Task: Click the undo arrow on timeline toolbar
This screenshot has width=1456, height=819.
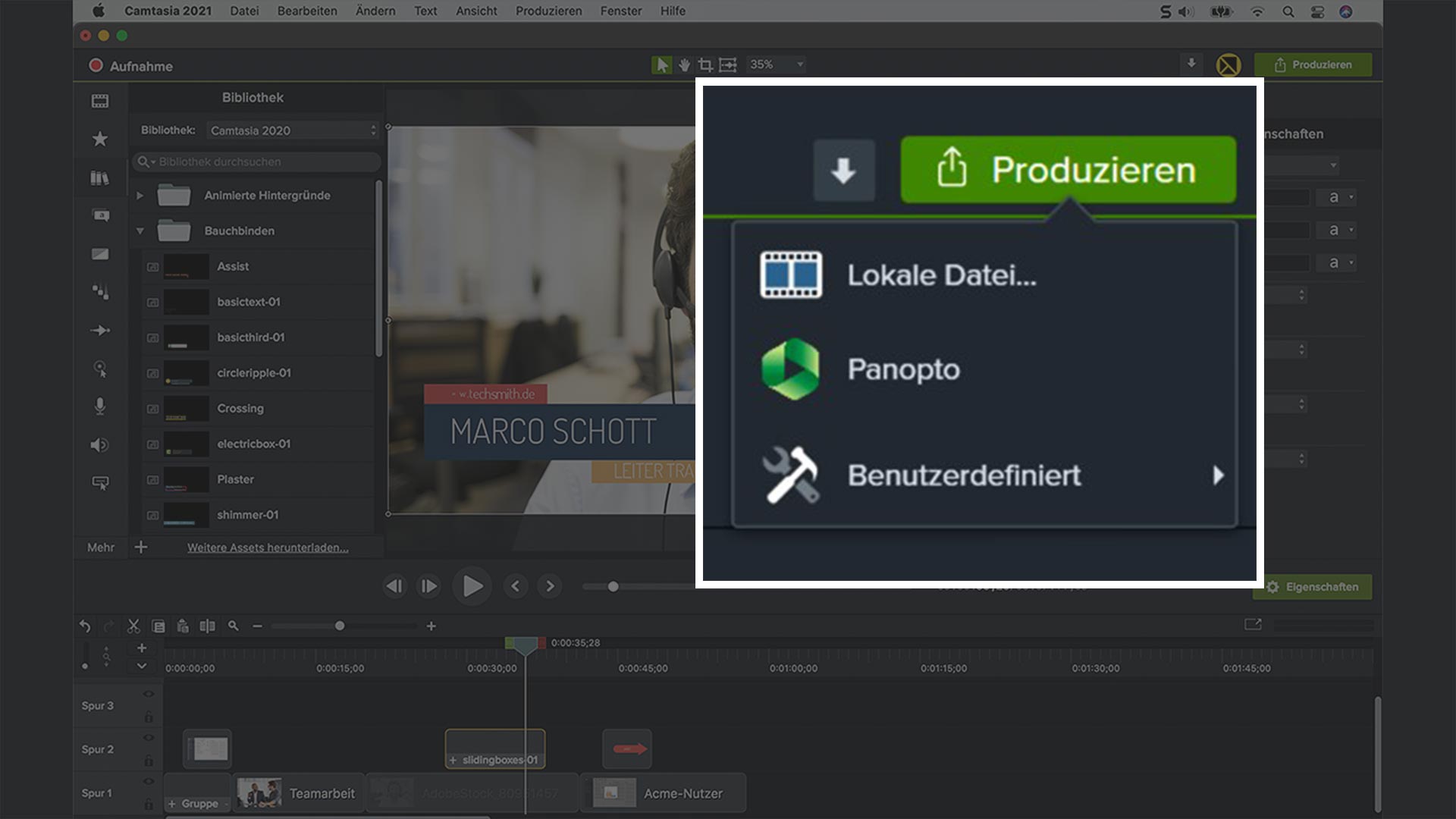Action: (85, 626)
